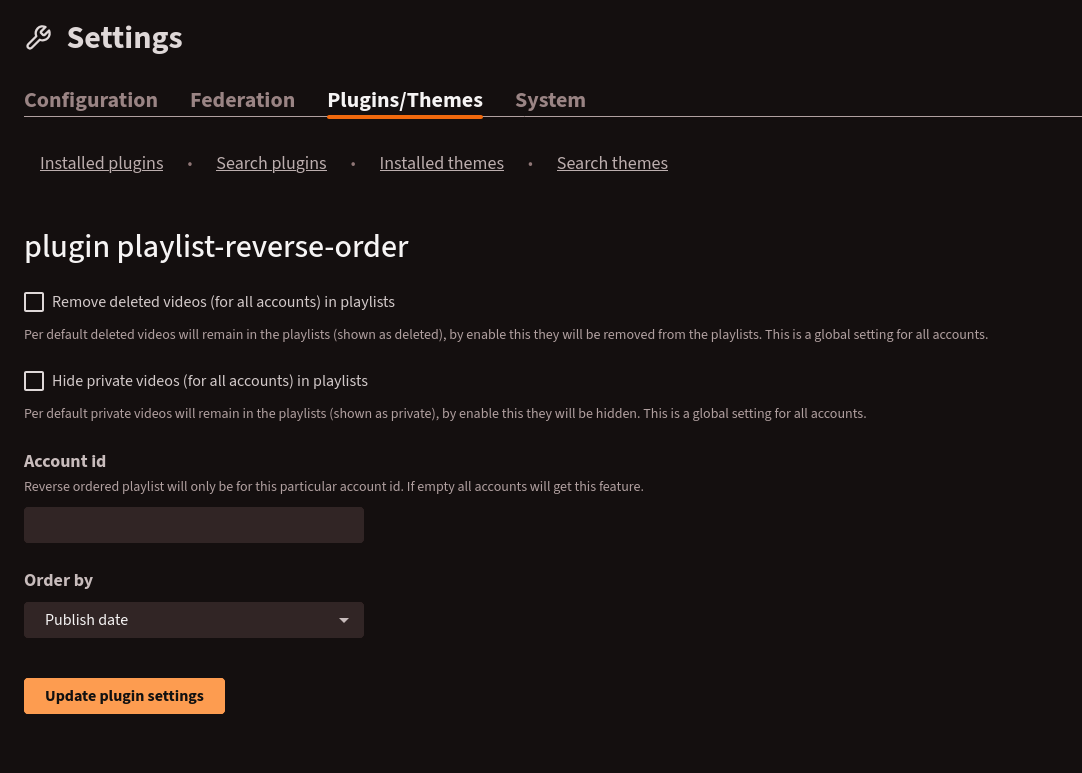Enable Remove deleted videos checkbox
Viewport: 1082px width, 773px height.
point(34,302)
